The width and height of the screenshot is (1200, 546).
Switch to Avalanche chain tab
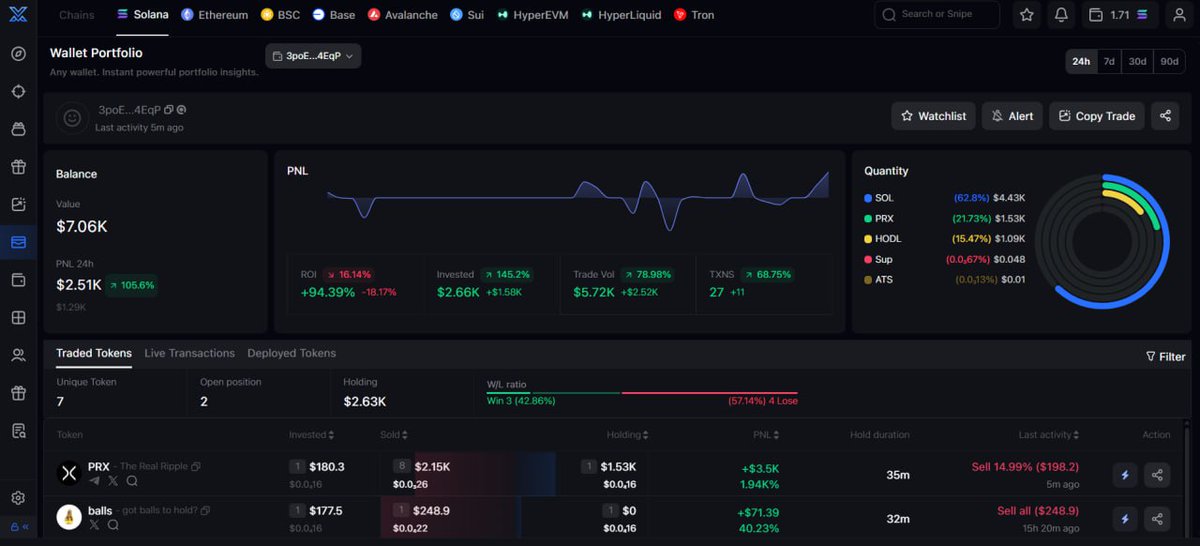pyautogui.click(x=402, y=15)
